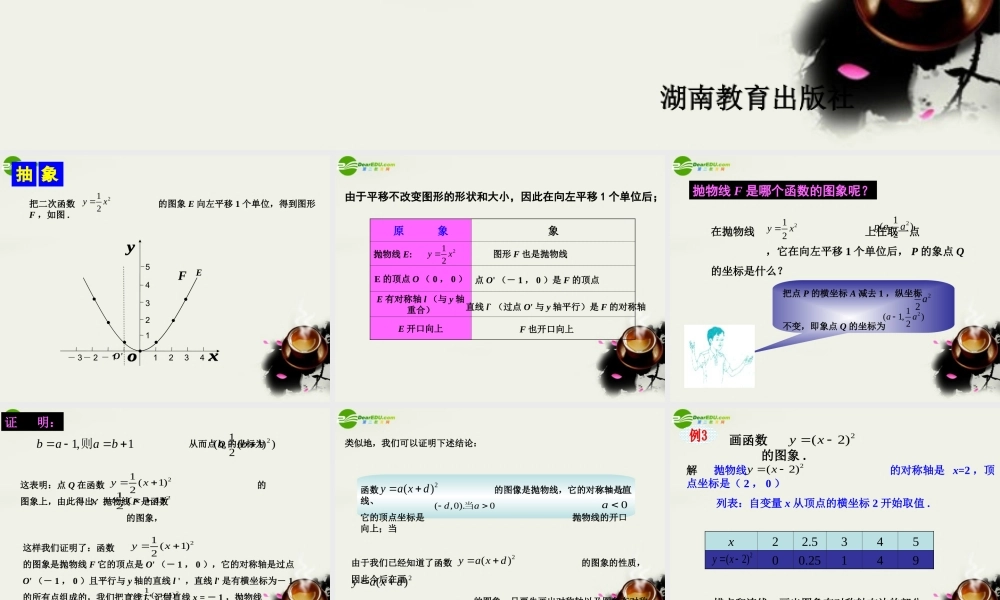1000x600 pixels.
Task: Click the line 由于我们已经知道了函数
Action: pyautogui.click(x=495, y=562)
